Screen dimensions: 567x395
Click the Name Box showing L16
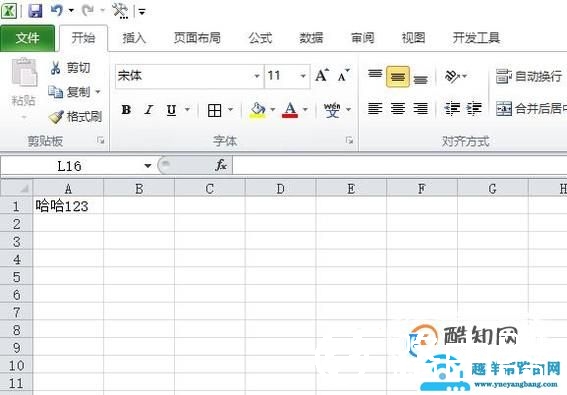click(70, 166)
